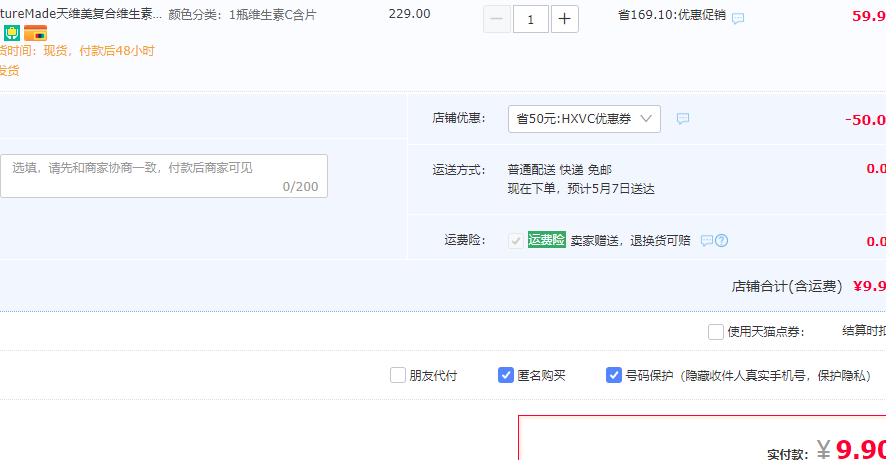
Task: Open the product title link 天维美复合维生素
Action: coord(81,14)
